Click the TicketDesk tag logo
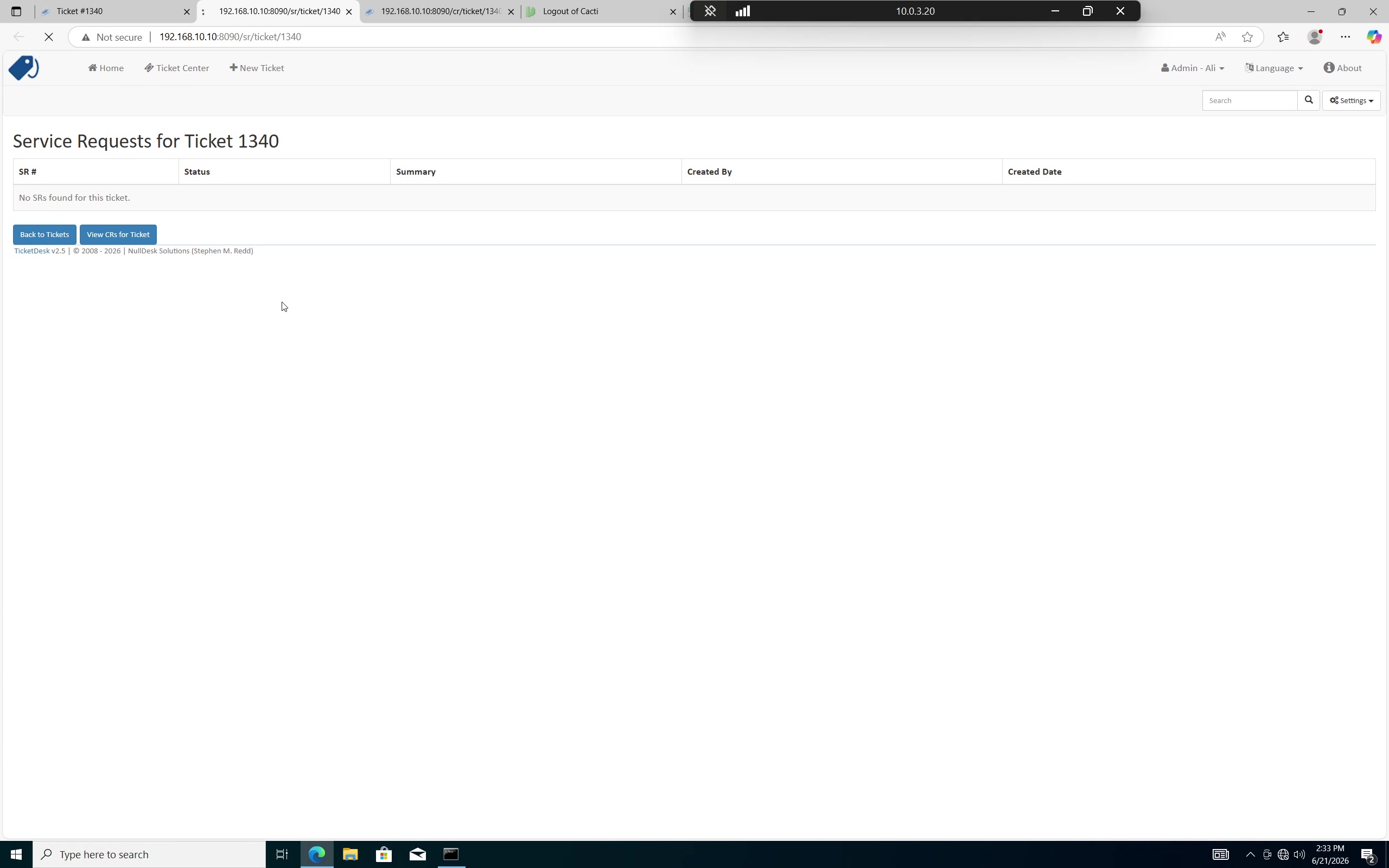 pos(23,68)
